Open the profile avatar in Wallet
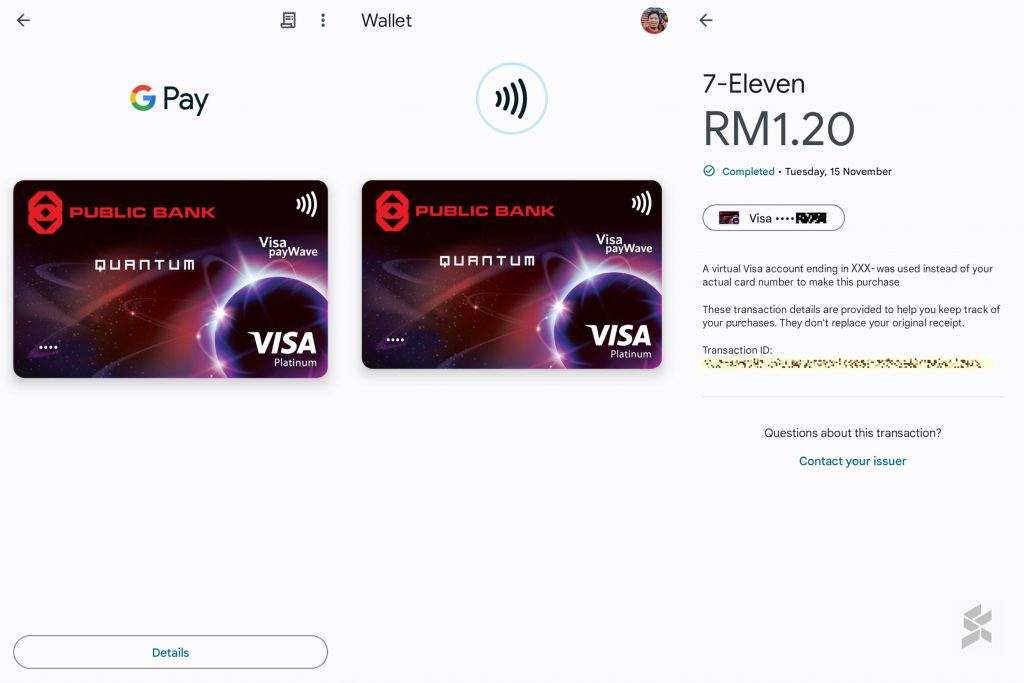 pos(654,20)
